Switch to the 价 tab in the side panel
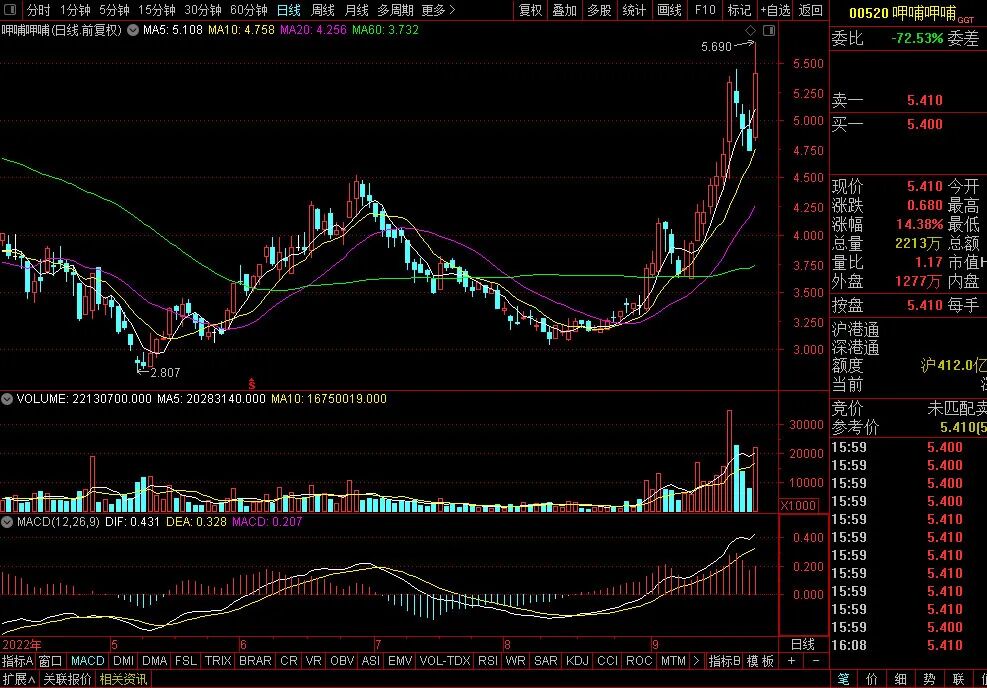The height and width of the screenshot is (688, 987). coord(872,679)
